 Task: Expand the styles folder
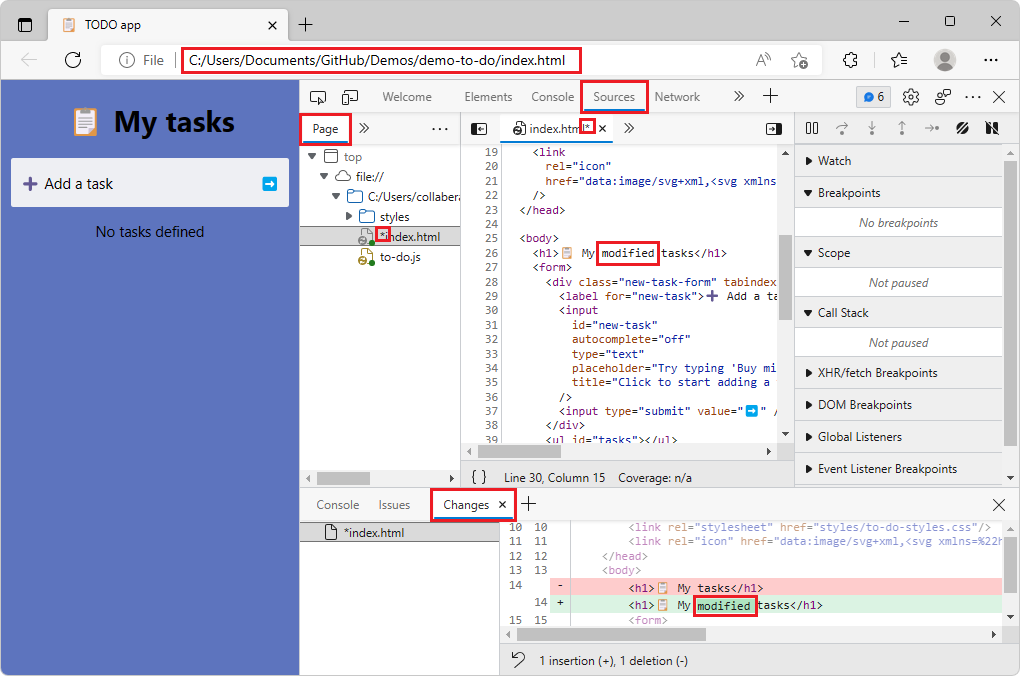(349, 217)
